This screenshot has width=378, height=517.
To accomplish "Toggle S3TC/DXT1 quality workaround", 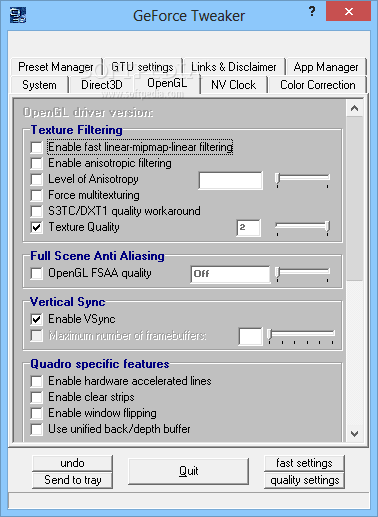I will pos(36,211).
